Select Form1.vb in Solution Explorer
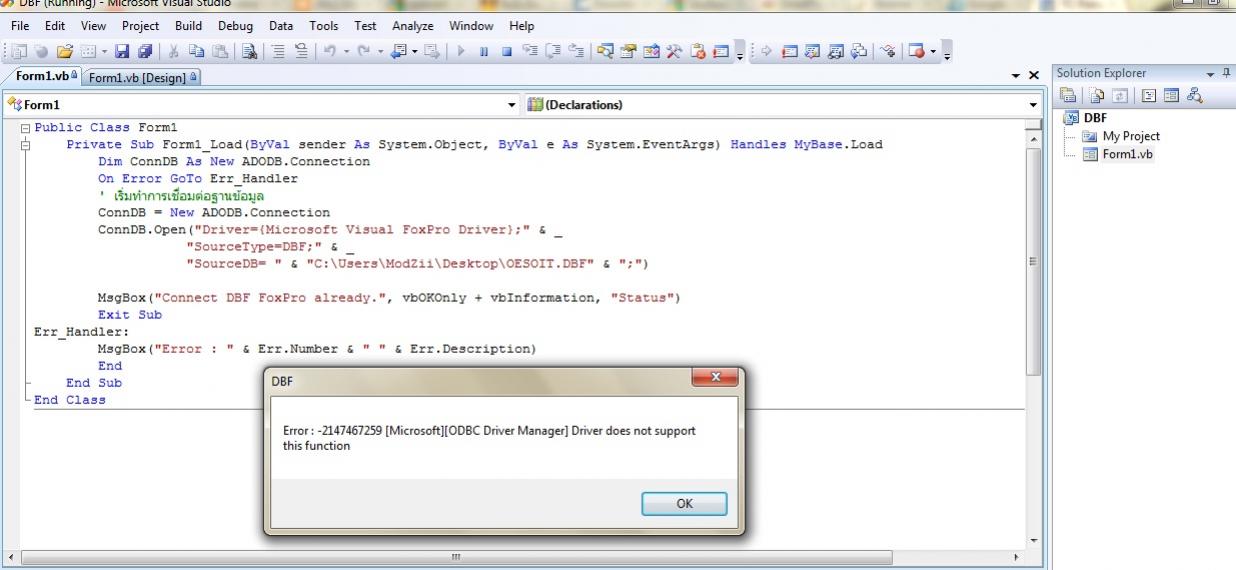 click(x=1128, y=154)
